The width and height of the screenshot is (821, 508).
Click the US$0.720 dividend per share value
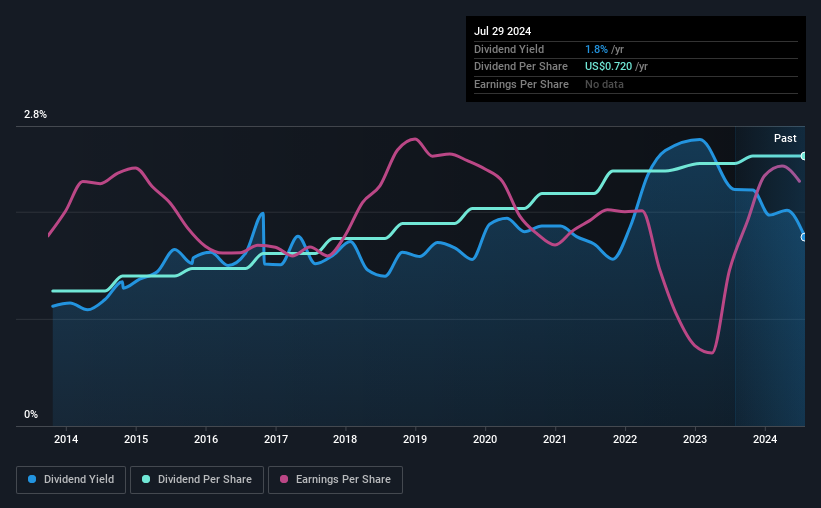(608, 67)
